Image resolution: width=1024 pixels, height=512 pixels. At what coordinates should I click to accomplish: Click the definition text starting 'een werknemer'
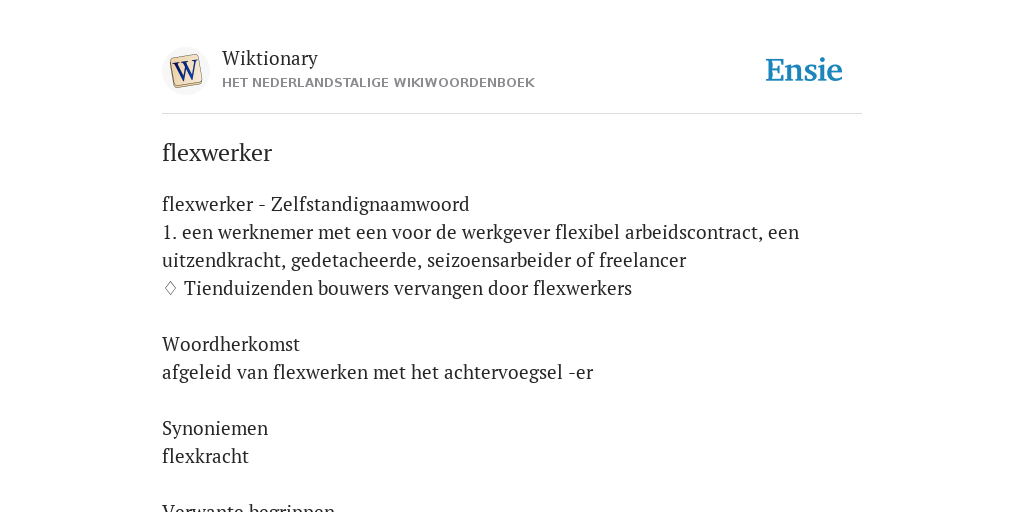[480, 246]
